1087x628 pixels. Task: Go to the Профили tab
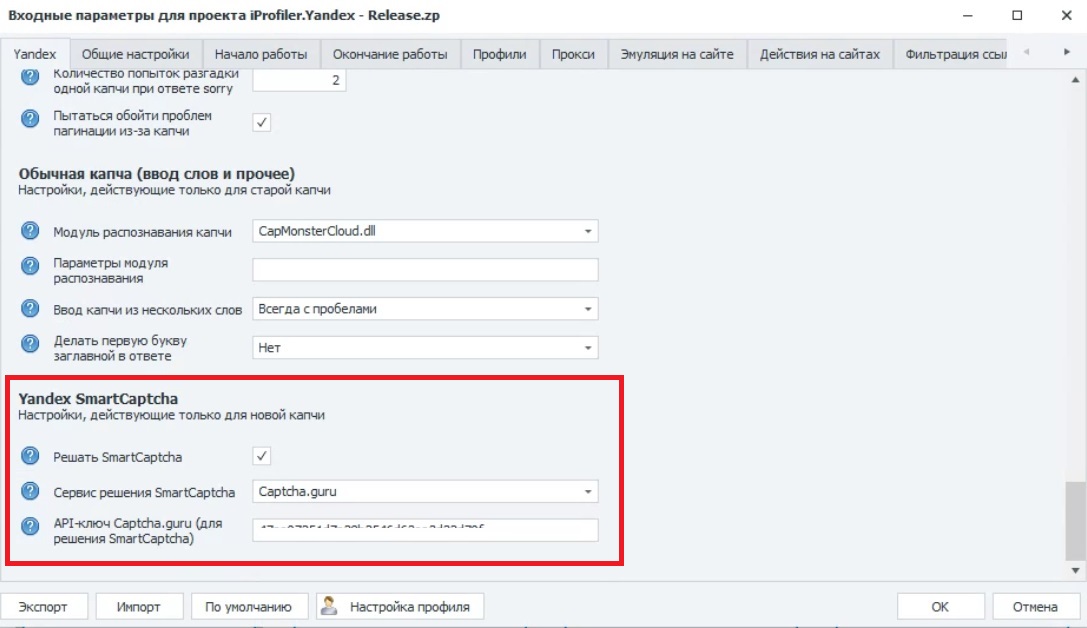click(499, 54)
